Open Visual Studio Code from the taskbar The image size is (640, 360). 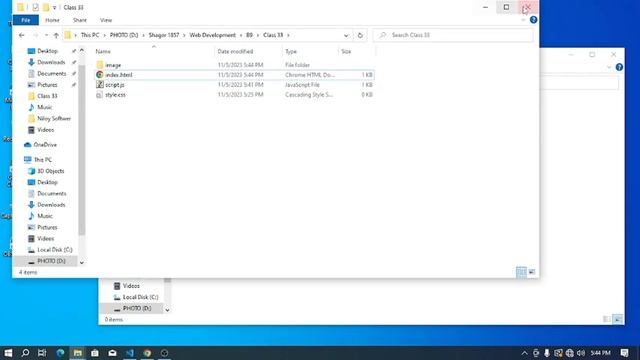click(130, 353)
